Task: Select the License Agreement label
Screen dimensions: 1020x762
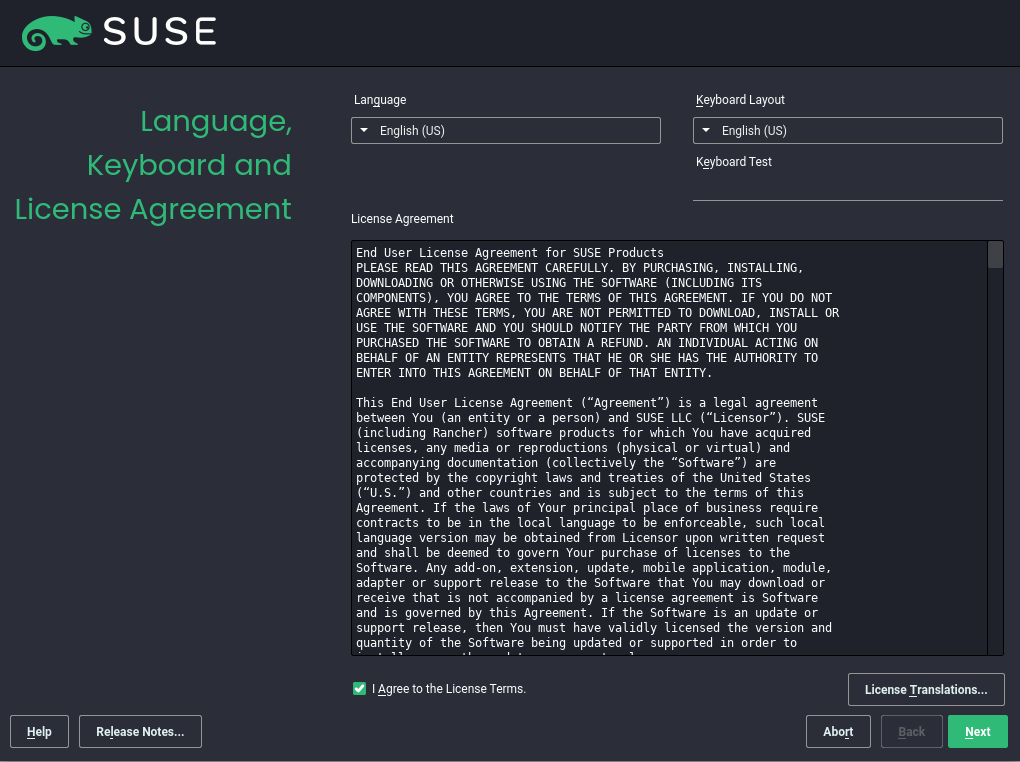Action: coord(401,218)
